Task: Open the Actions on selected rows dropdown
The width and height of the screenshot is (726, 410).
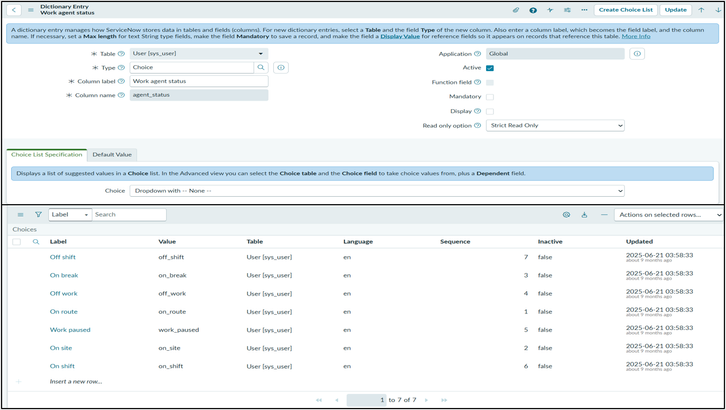Action: coord(668,214)
